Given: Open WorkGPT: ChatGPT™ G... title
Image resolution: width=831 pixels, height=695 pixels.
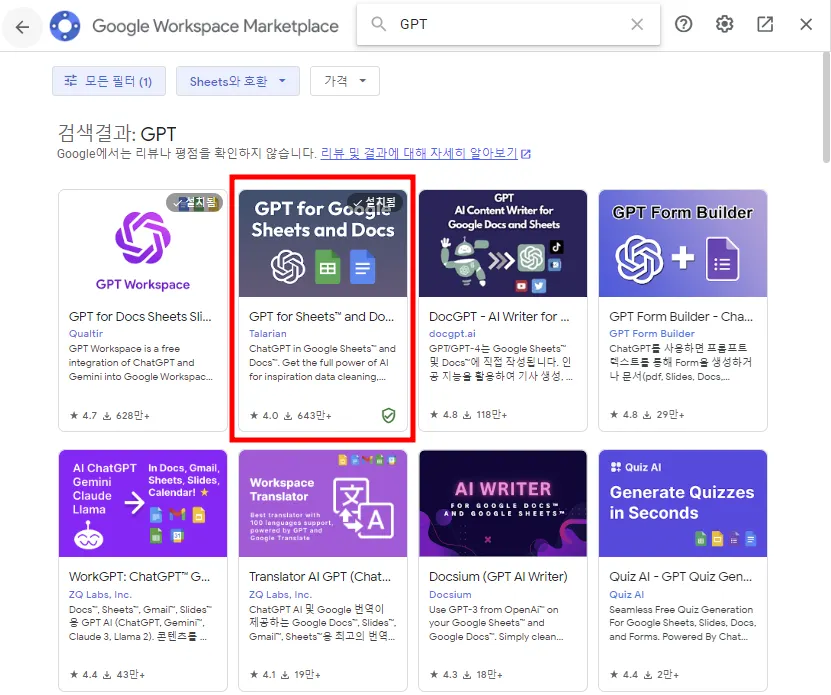Looking at the screenshot, I should pyautogui.click(x=139, y=577).
